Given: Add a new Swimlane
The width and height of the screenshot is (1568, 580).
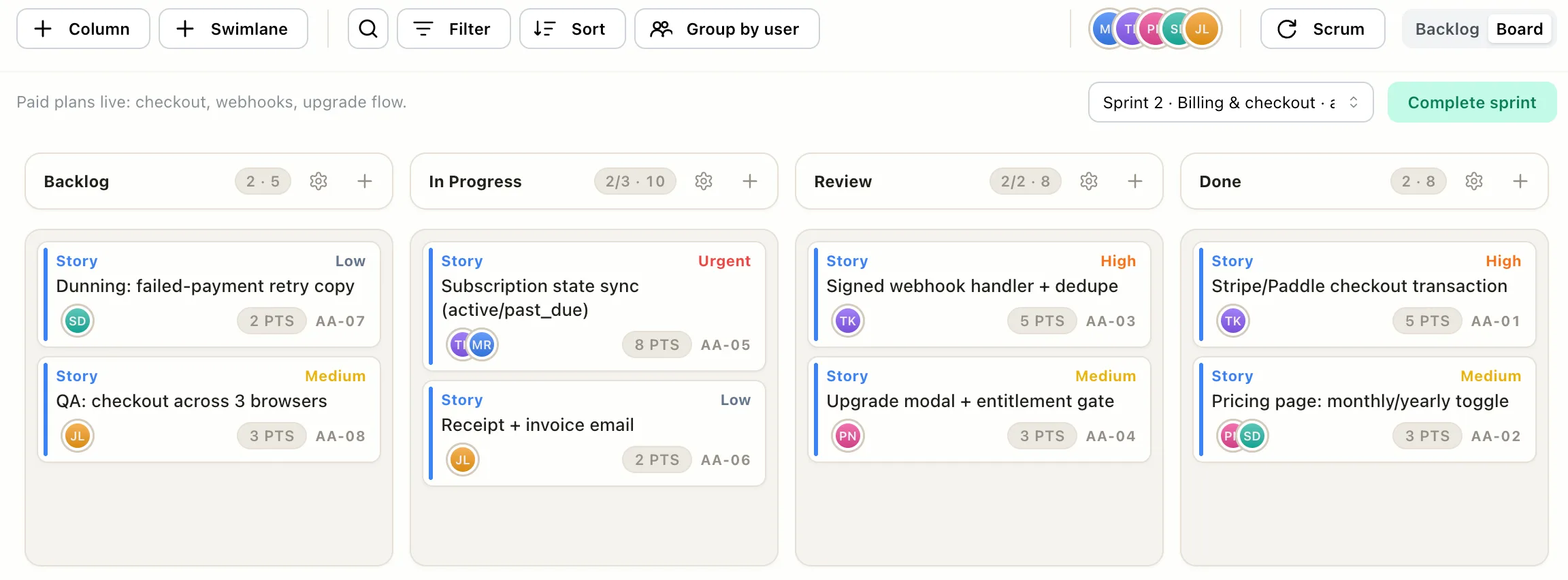Looking at the screenshot, I should click(233, 29).
